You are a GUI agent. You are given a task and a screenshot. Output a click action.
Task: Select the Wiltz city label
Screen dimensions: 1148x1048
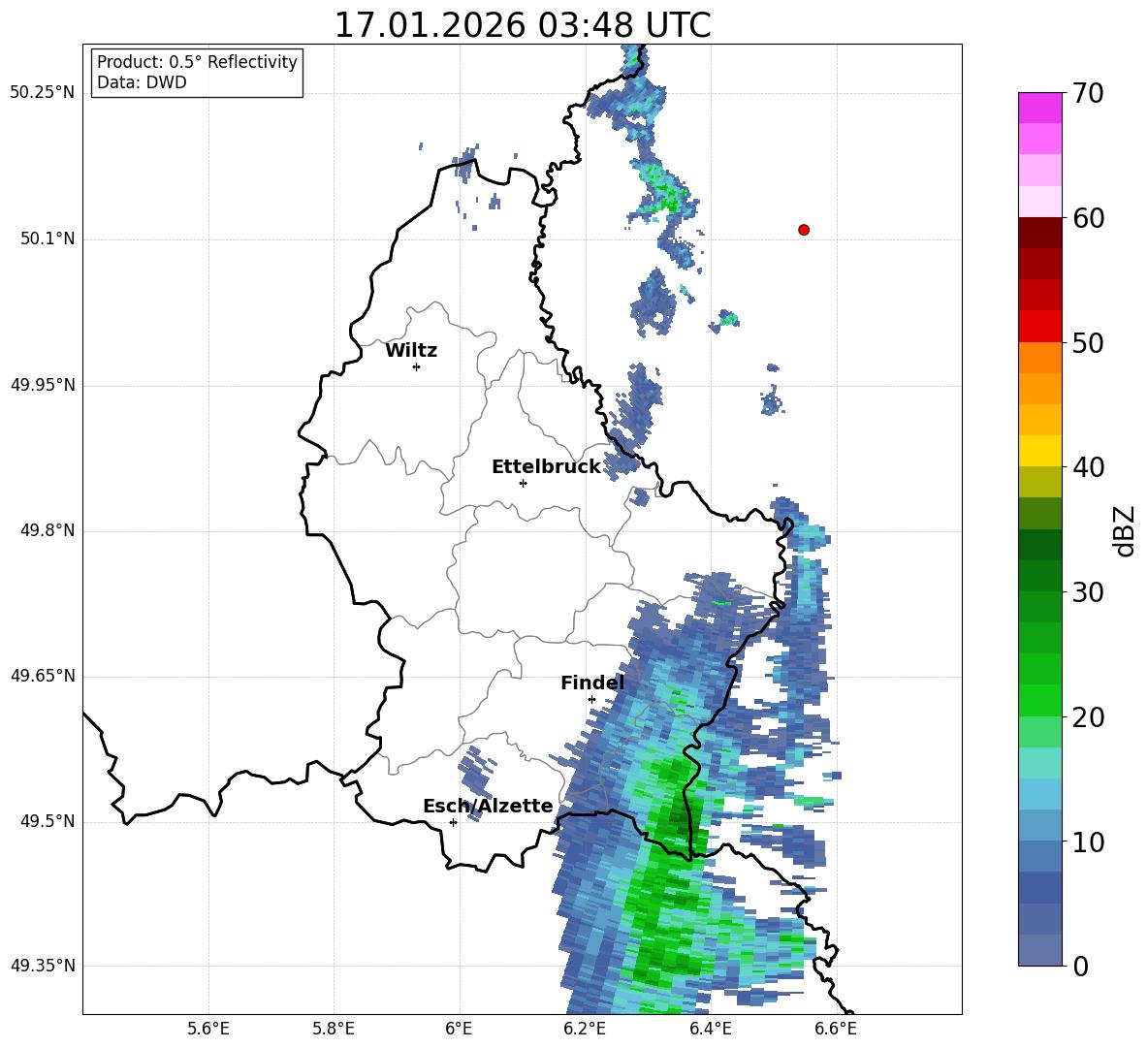pos(411,351)
